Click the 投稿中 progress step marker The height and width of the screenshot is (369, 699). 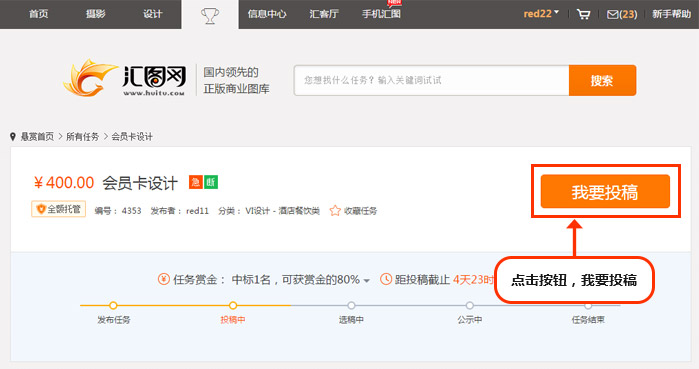point(233,305)
